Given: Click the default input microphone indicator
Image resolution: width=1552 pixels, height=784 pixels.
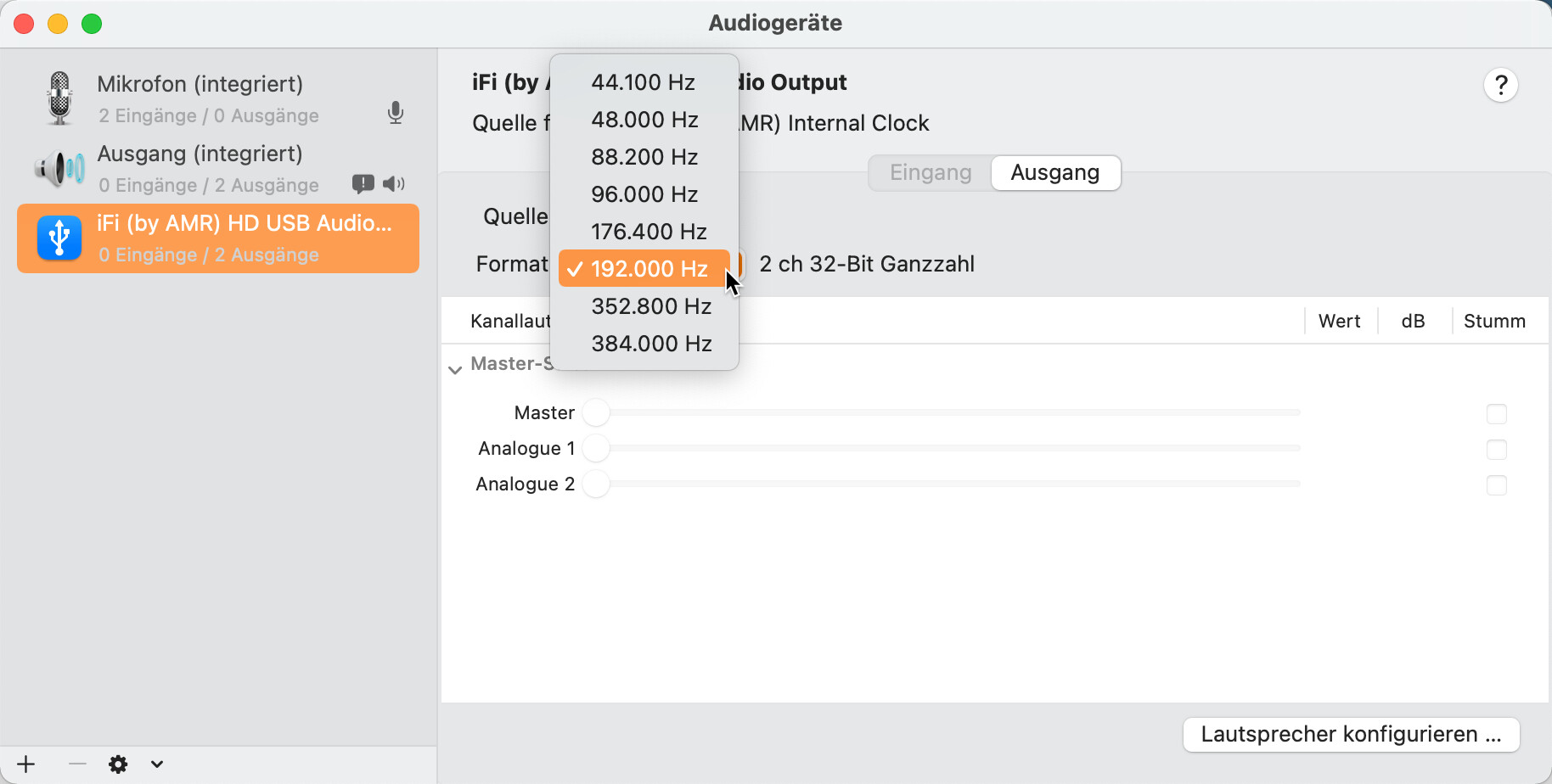Looking at the screenshot, I should coord(396,113).
